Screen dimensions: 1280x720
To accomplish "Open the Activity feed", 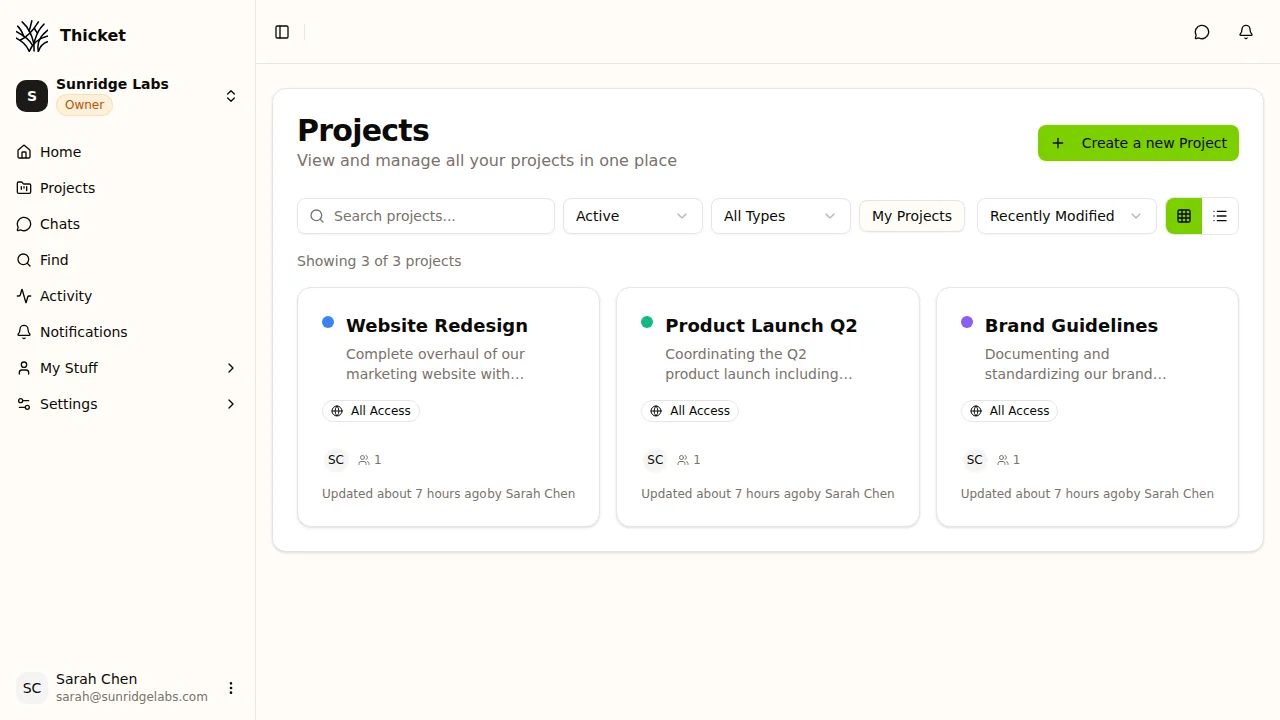I will pyautogui.click(x=64, y=295).
